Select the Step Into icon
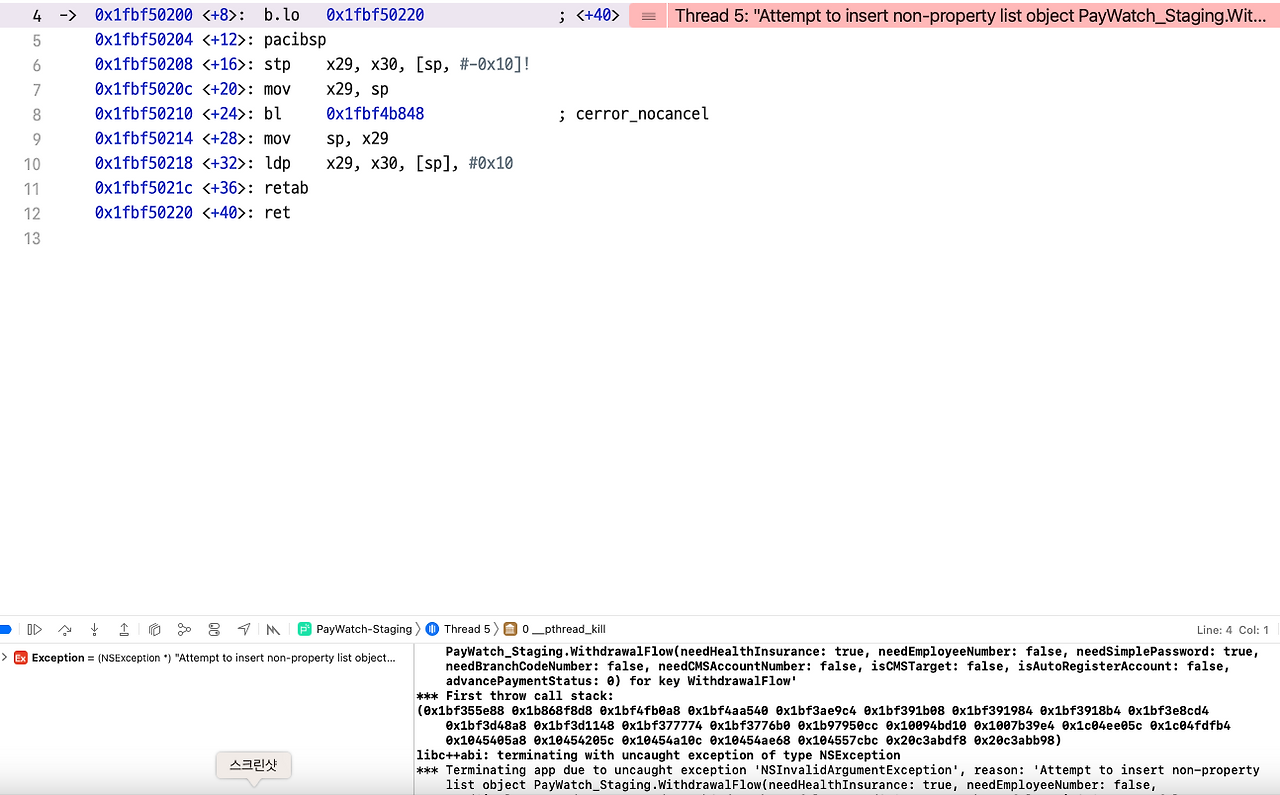Viewport: 1280px width, 795px height. [94, 629]
